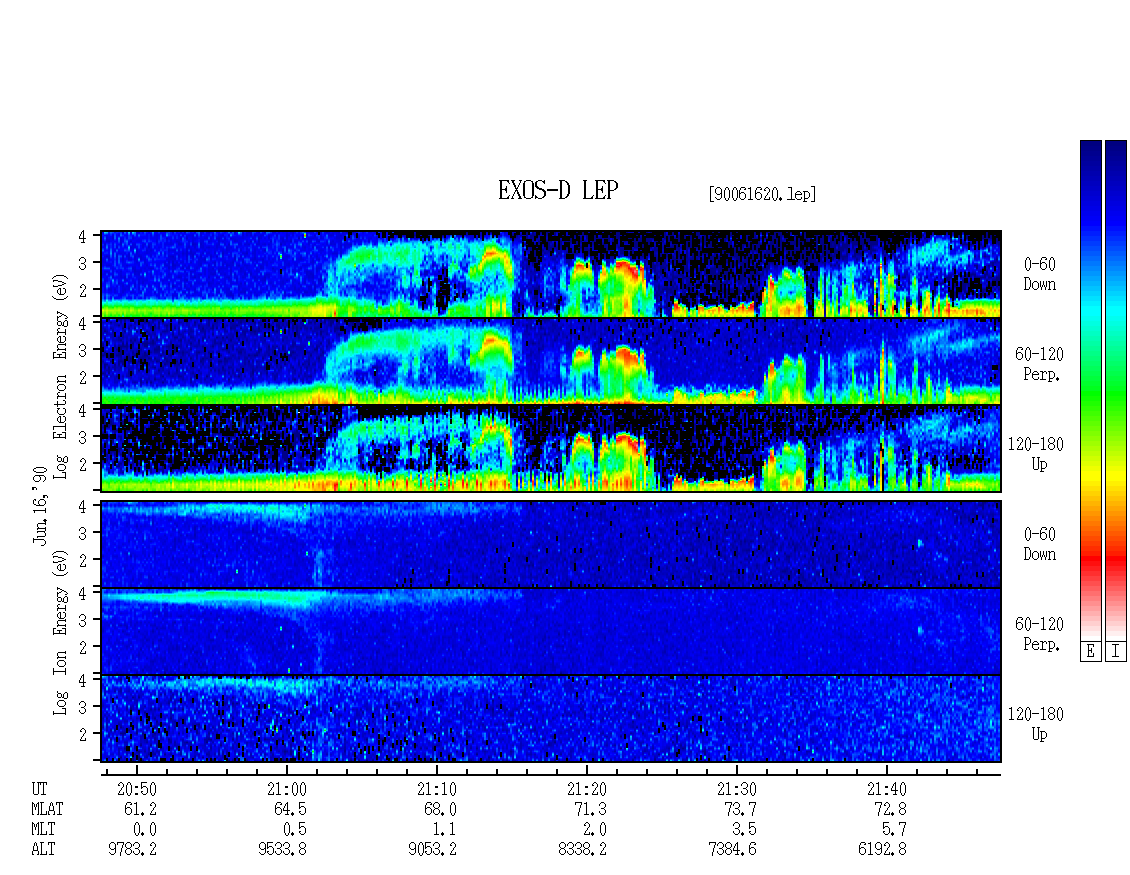
Task: Click the ALT row label
Action: pos(43,850)
